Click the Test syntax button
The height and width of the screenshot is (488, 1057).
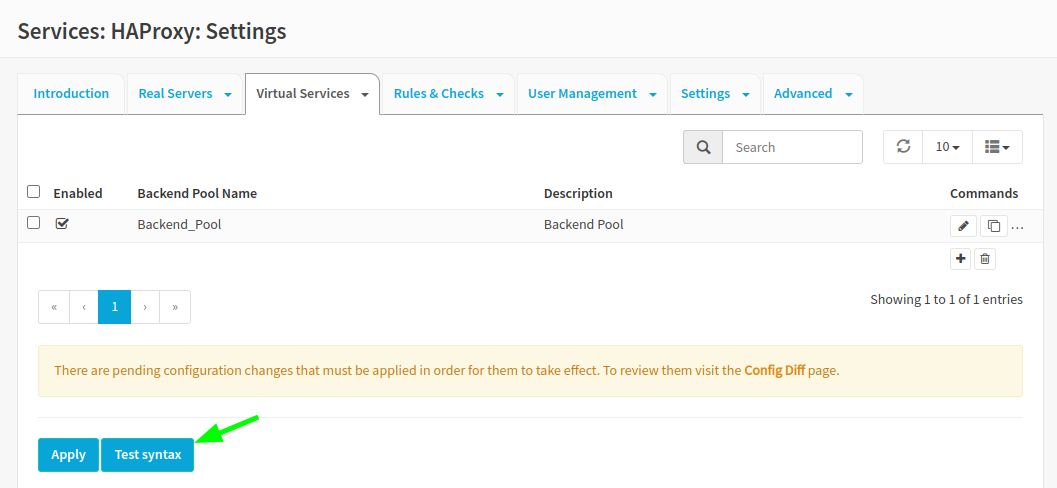(148, 455)
